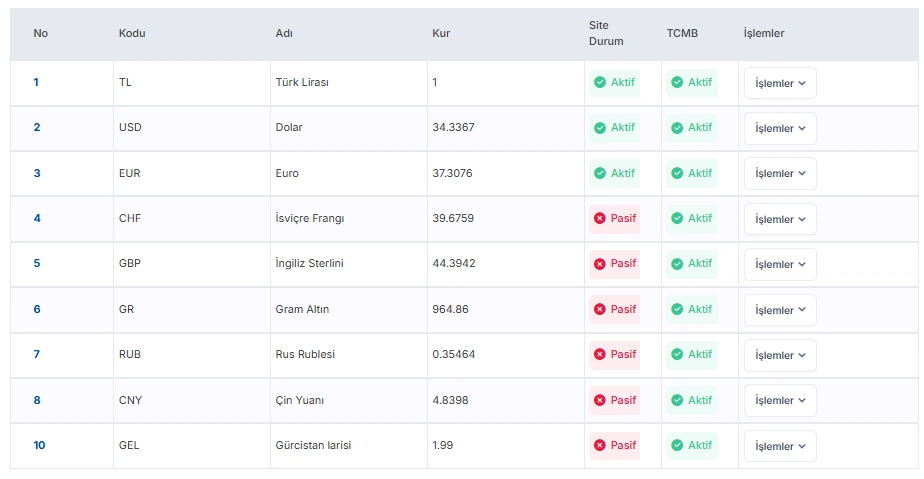924x479 pixels.
Task: Click the İşlemler column header
Action: (x=764, y=34)
